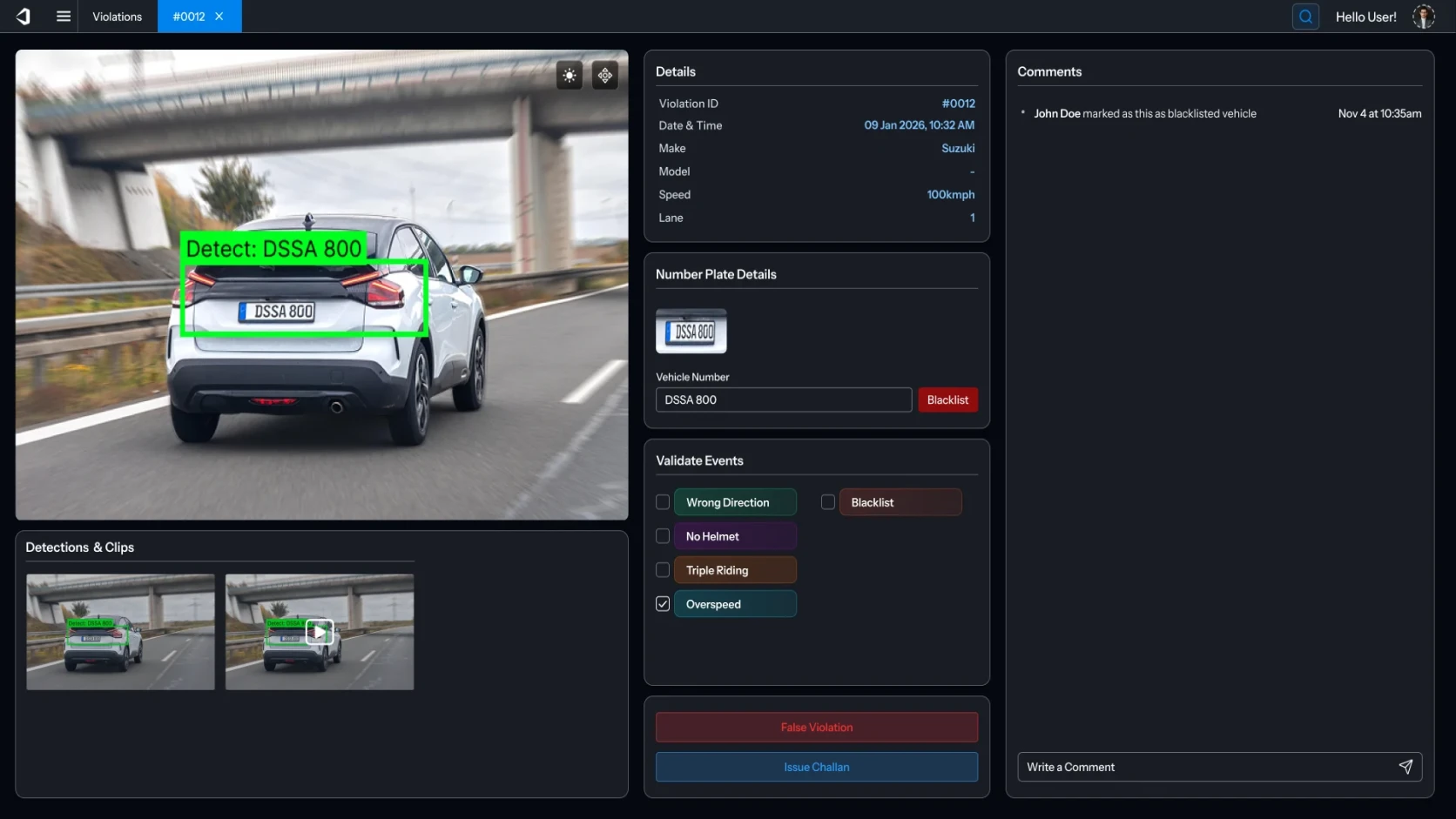This screenshot has height=819, width=1456.
Task: Switch to the Violations tab
Action: coord(117,17)
